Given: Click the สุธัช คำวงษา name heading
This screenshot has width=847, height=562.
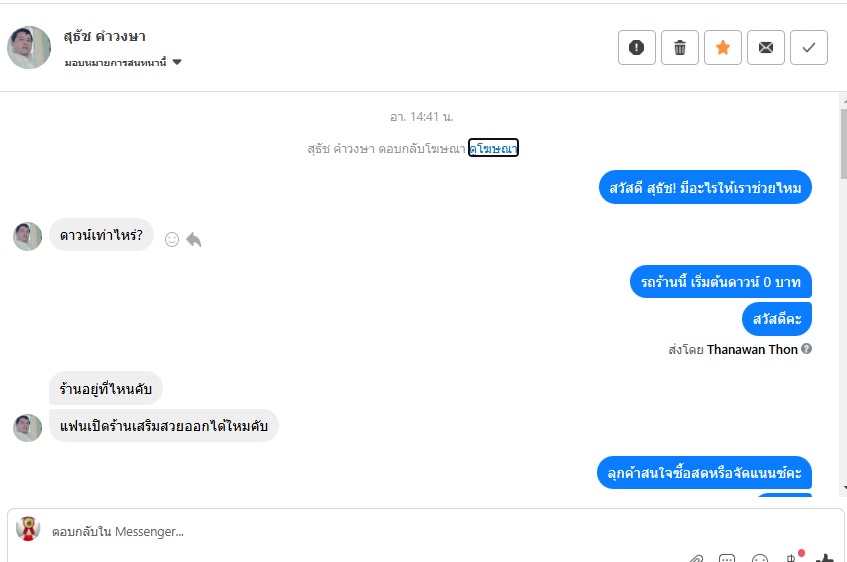Looking at the screenshot, I should [x=104, y=37].
